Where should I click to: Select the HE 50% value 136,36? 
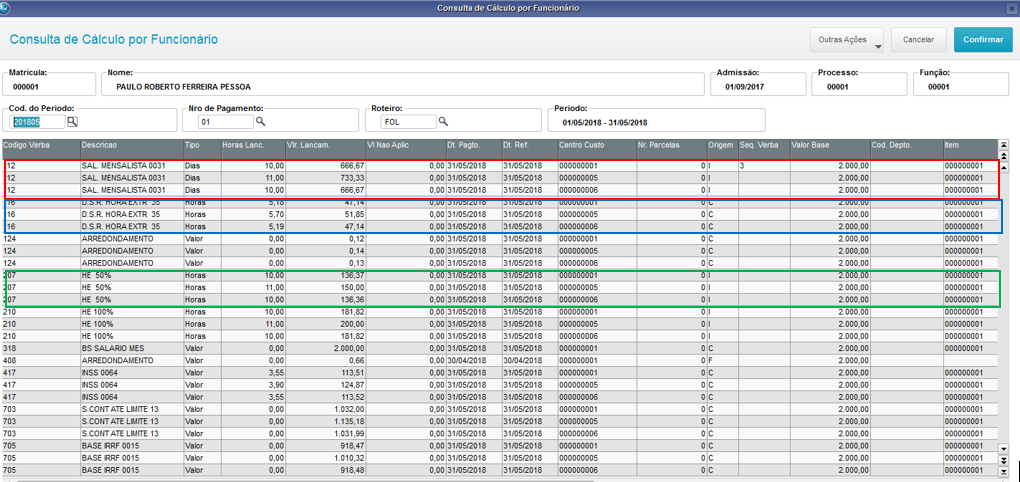325,300
